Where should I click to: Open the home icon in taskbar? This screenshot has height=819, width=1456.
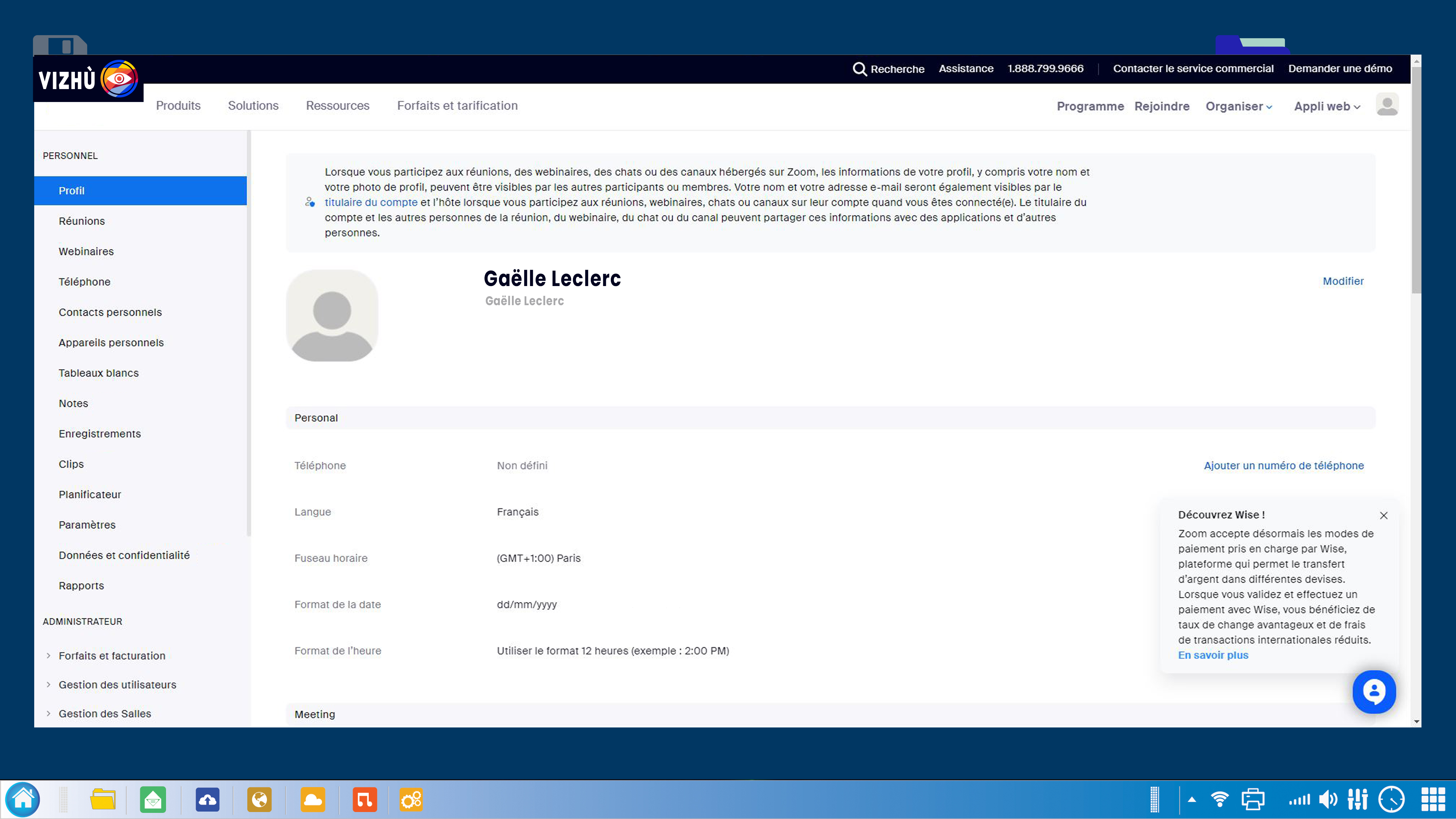(23, 799)
